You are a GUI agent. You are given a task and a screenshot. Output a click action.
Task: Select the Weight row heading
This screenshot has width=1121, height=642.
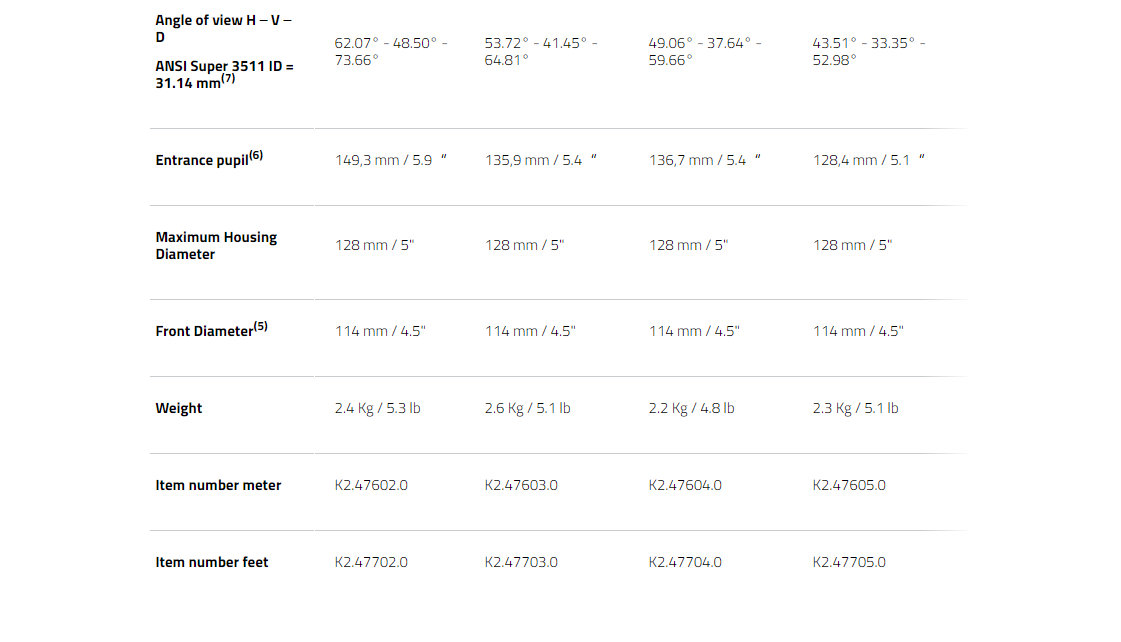pos(179,408)
